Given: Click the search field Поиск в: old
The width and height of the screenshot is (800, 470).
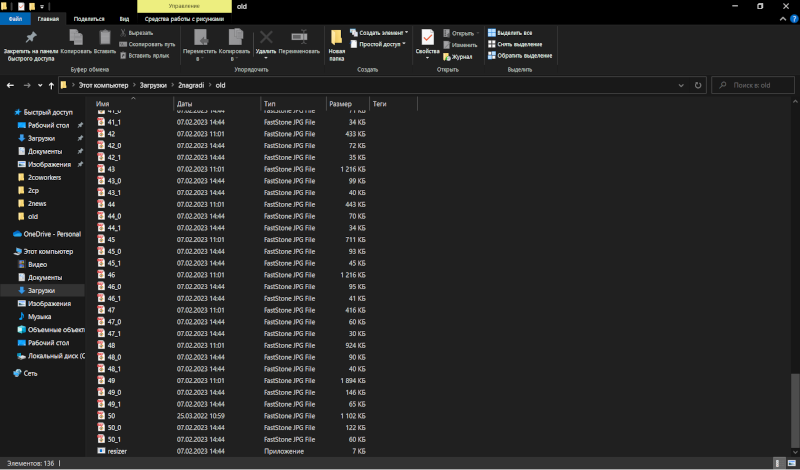Looking at the screenshot, I should click(754, 86).
